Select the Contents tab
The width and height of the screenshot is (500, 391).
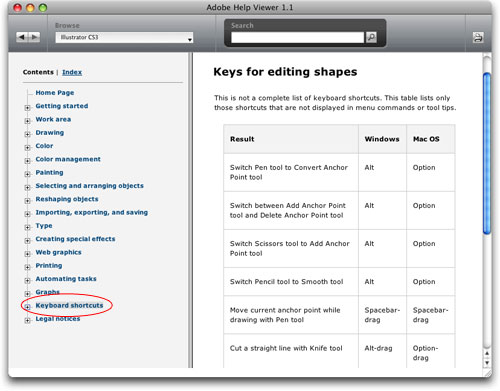click(x=38, y=72)
